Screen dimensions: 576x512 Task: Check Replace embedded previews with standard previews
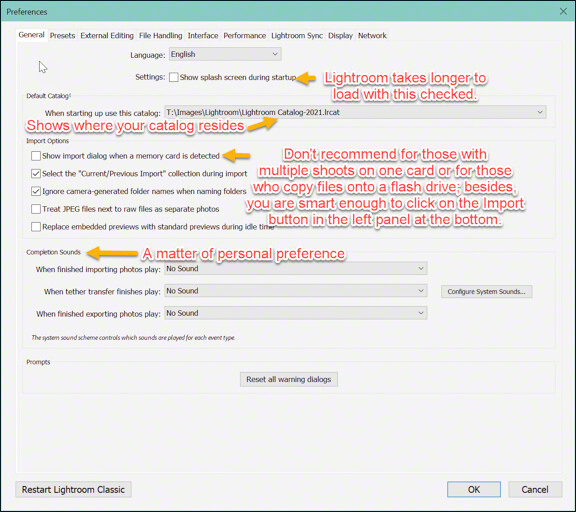click(x=36, y=227)
